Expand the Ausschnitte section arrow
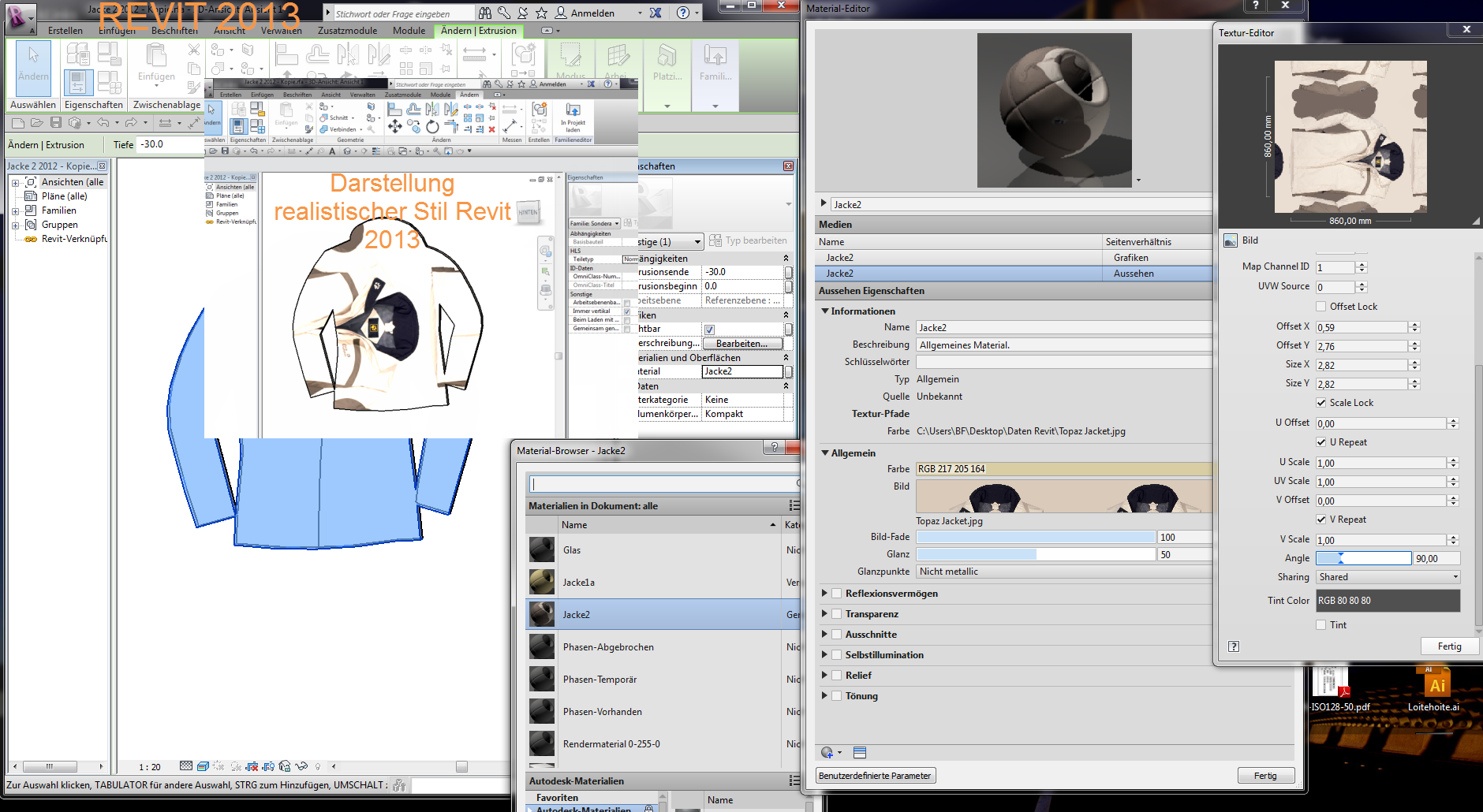1483x812 pixels. click(x=824, y=635)
